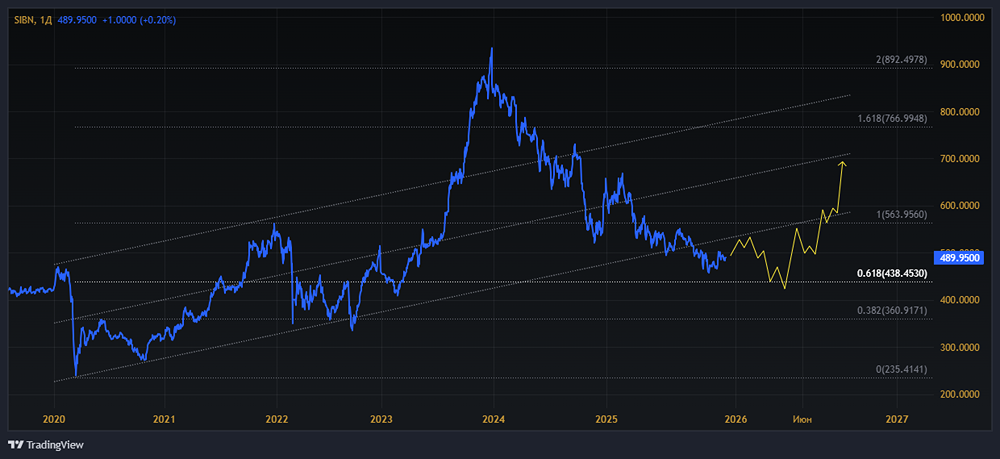Click the 200.0000 price axis label
The image size is (1000, 459).
(x=960, y=394)
